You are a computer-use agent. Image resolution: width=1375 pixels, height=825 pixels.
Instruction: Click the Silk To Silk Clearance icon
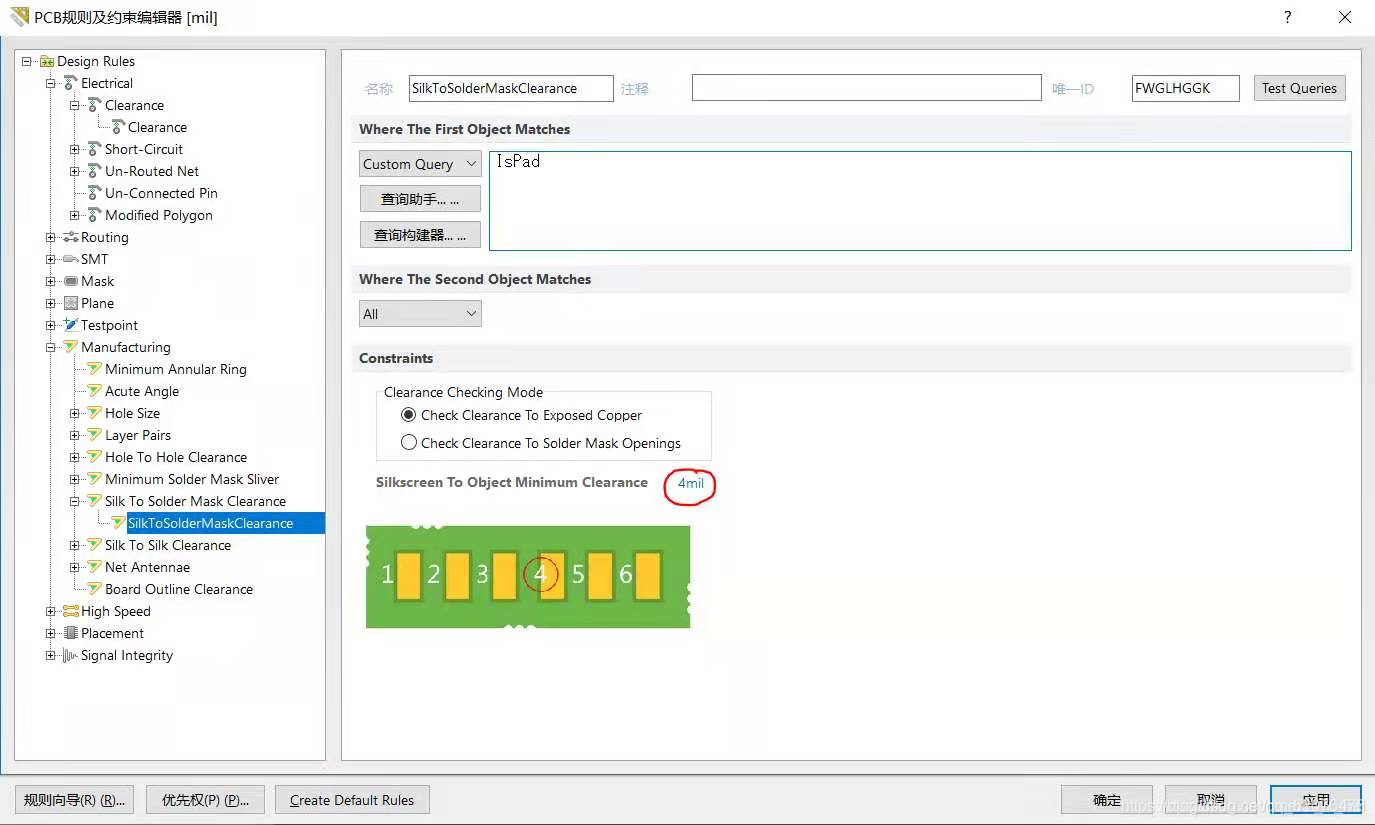95,545
